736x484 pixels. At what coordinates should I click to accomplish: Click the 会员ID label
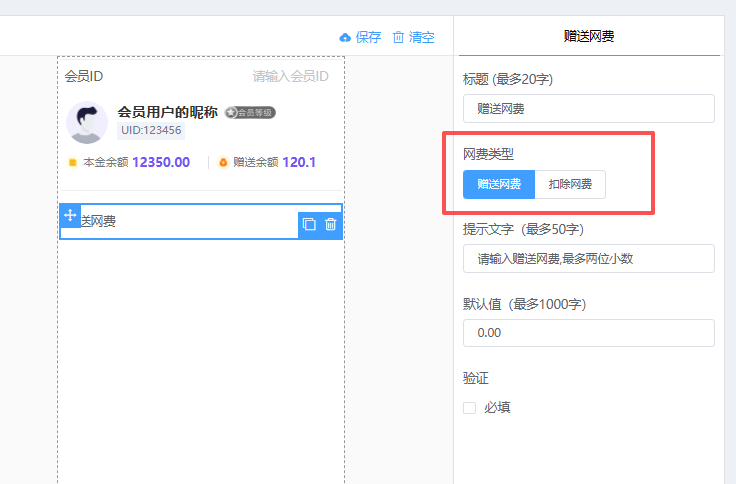[84, 76]
